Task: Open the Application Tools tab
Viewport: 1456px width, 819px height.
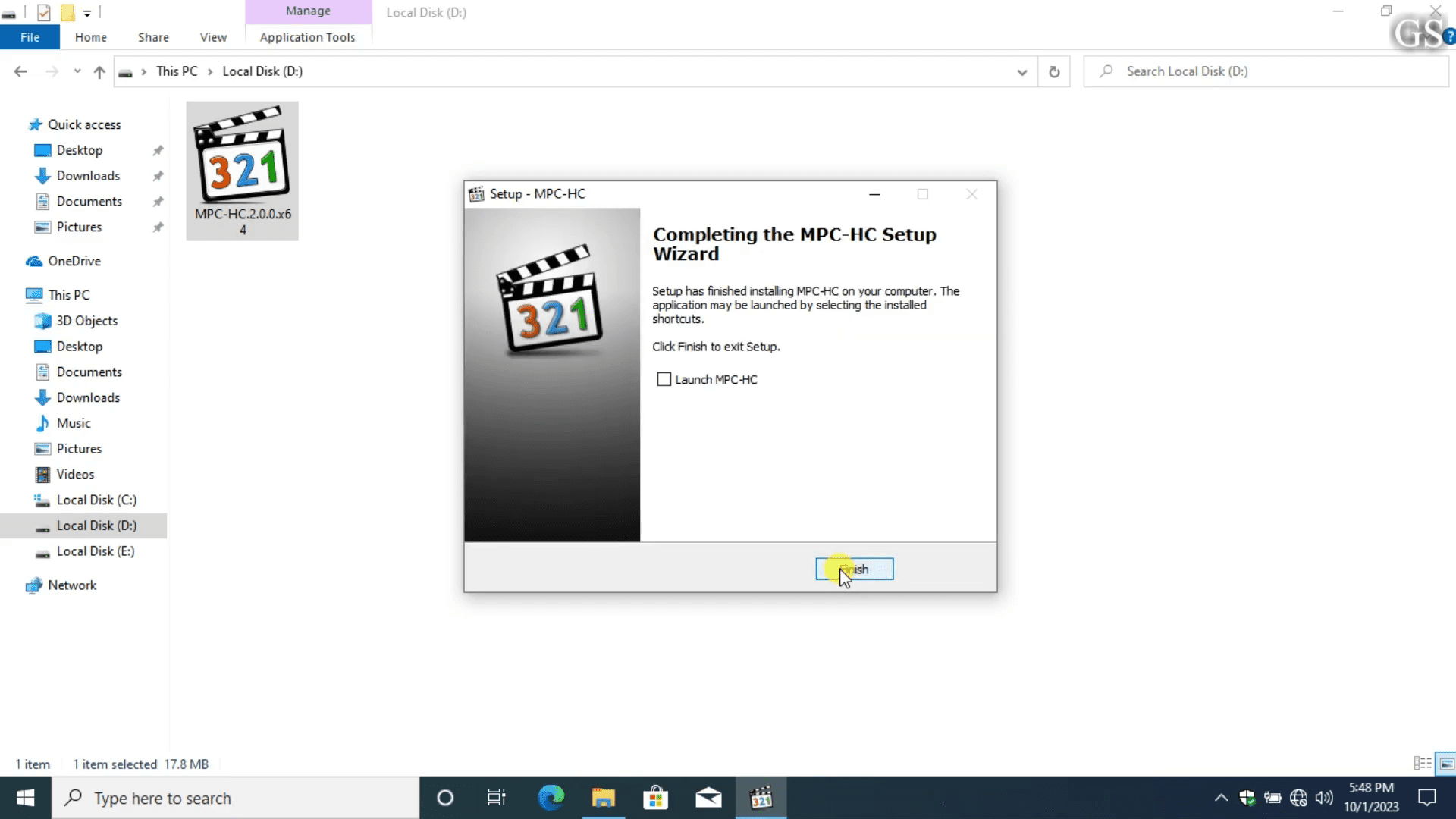Action: 308,37
